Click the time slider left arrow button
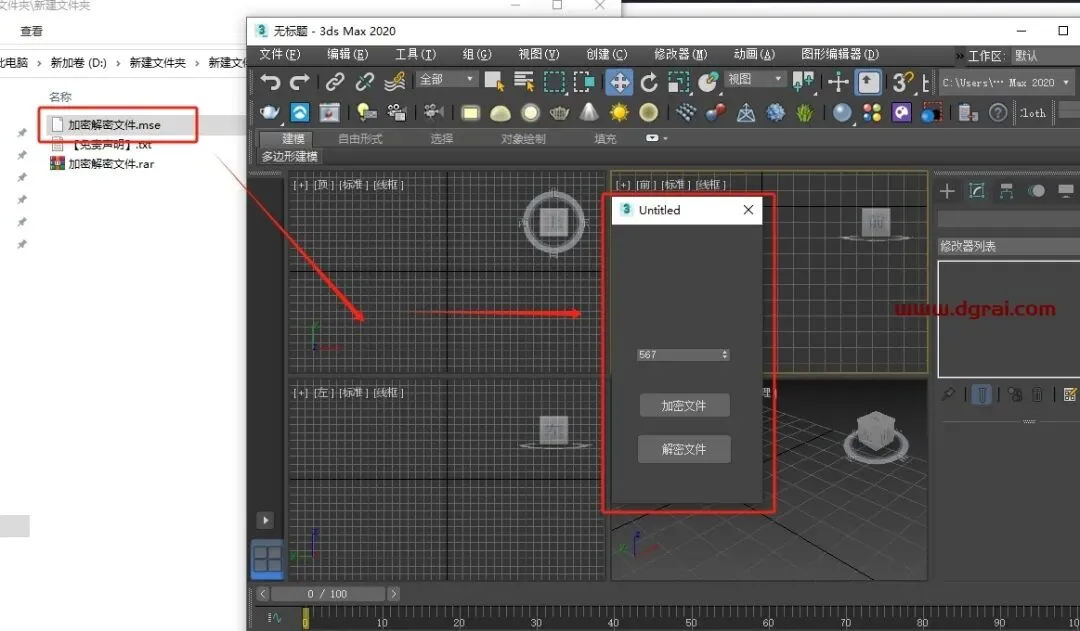The image size is (1080, 631). pos(262,594)
